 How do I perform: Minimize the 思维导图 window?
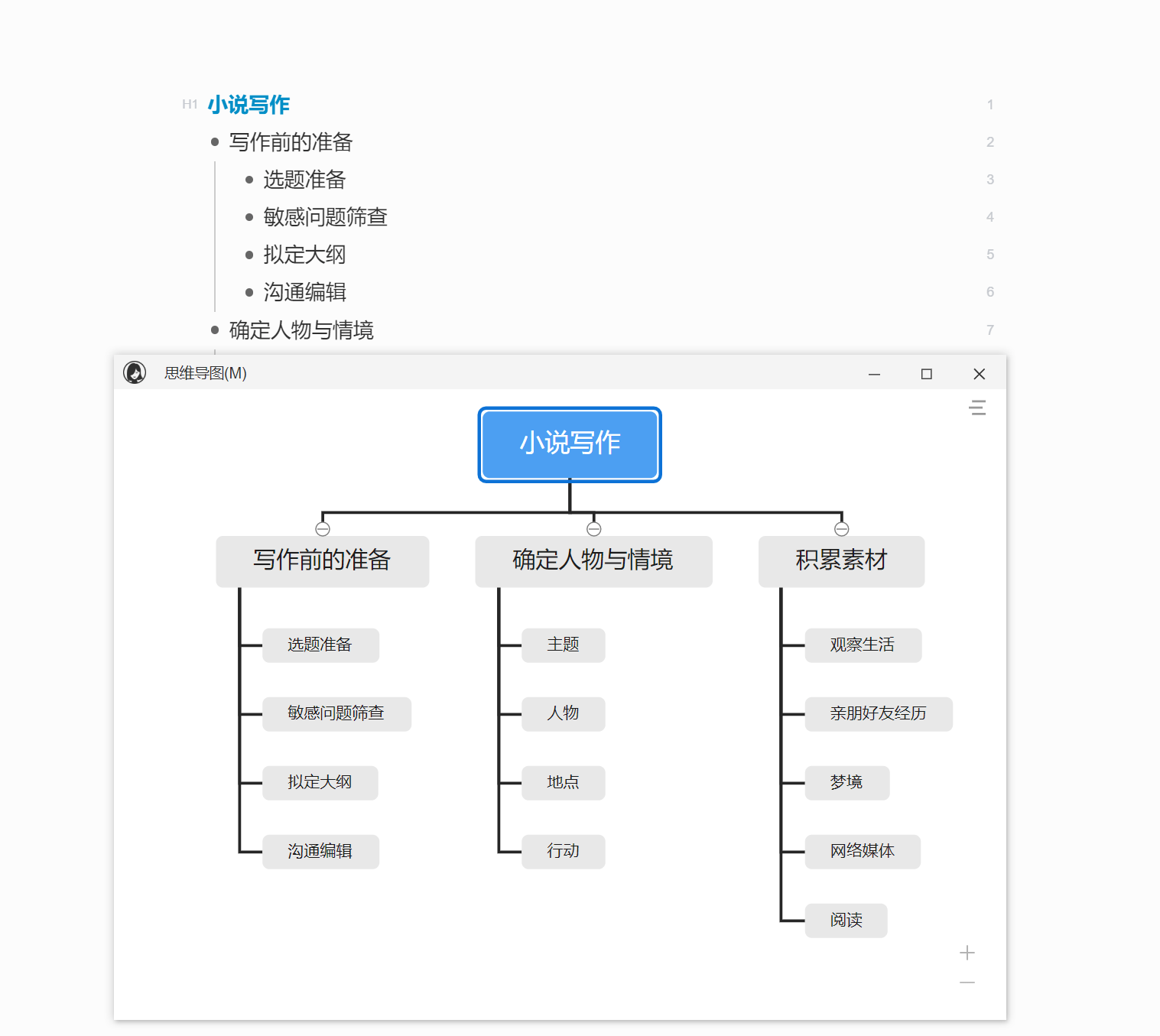tap(875, 374)
